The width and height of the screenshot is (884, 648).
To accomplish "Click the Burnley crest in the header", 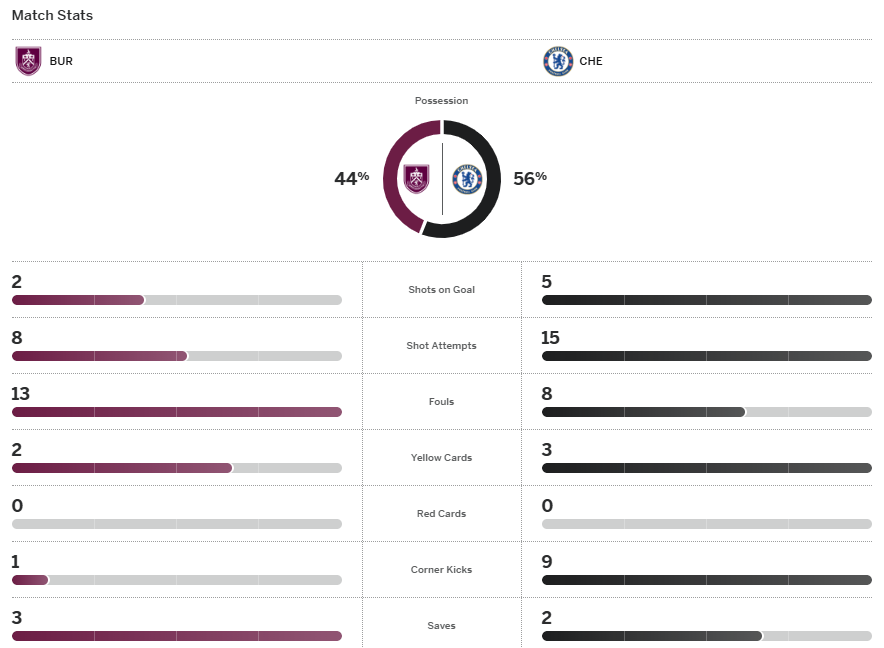I will coord(28,61).
